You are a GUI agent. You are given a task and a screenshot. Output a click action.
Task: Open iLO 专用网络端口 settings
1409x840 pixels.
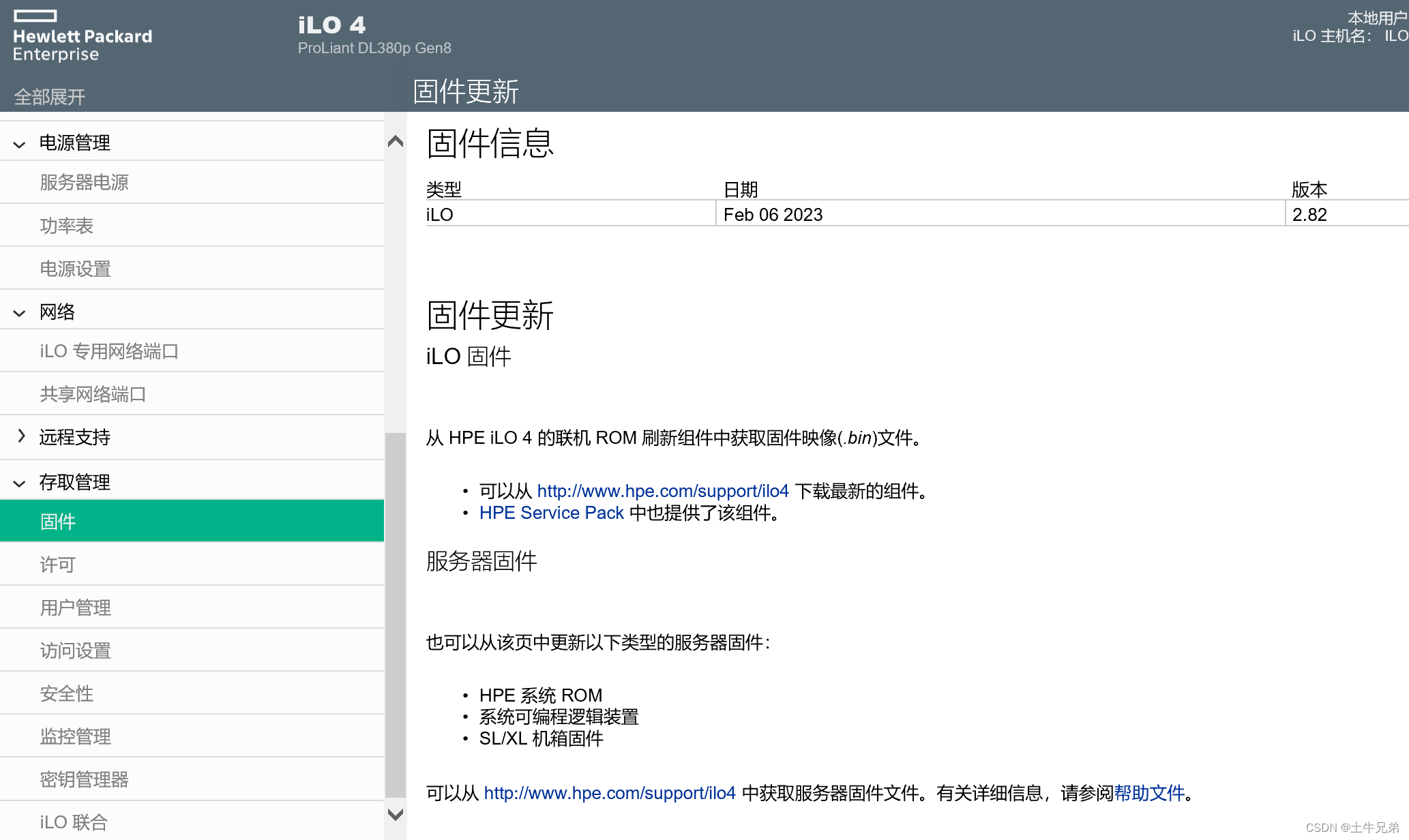click(x=109, y=351)
